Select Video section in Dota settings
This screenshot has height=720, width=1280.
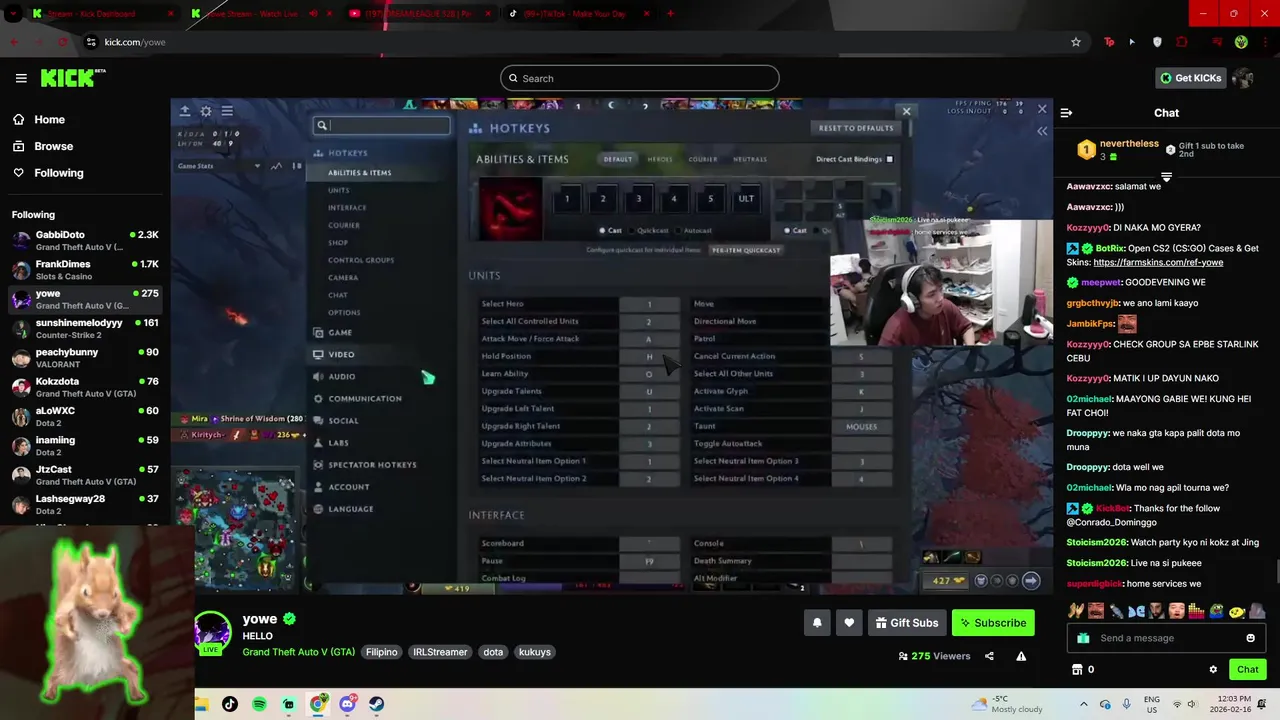tap(341, 354)
